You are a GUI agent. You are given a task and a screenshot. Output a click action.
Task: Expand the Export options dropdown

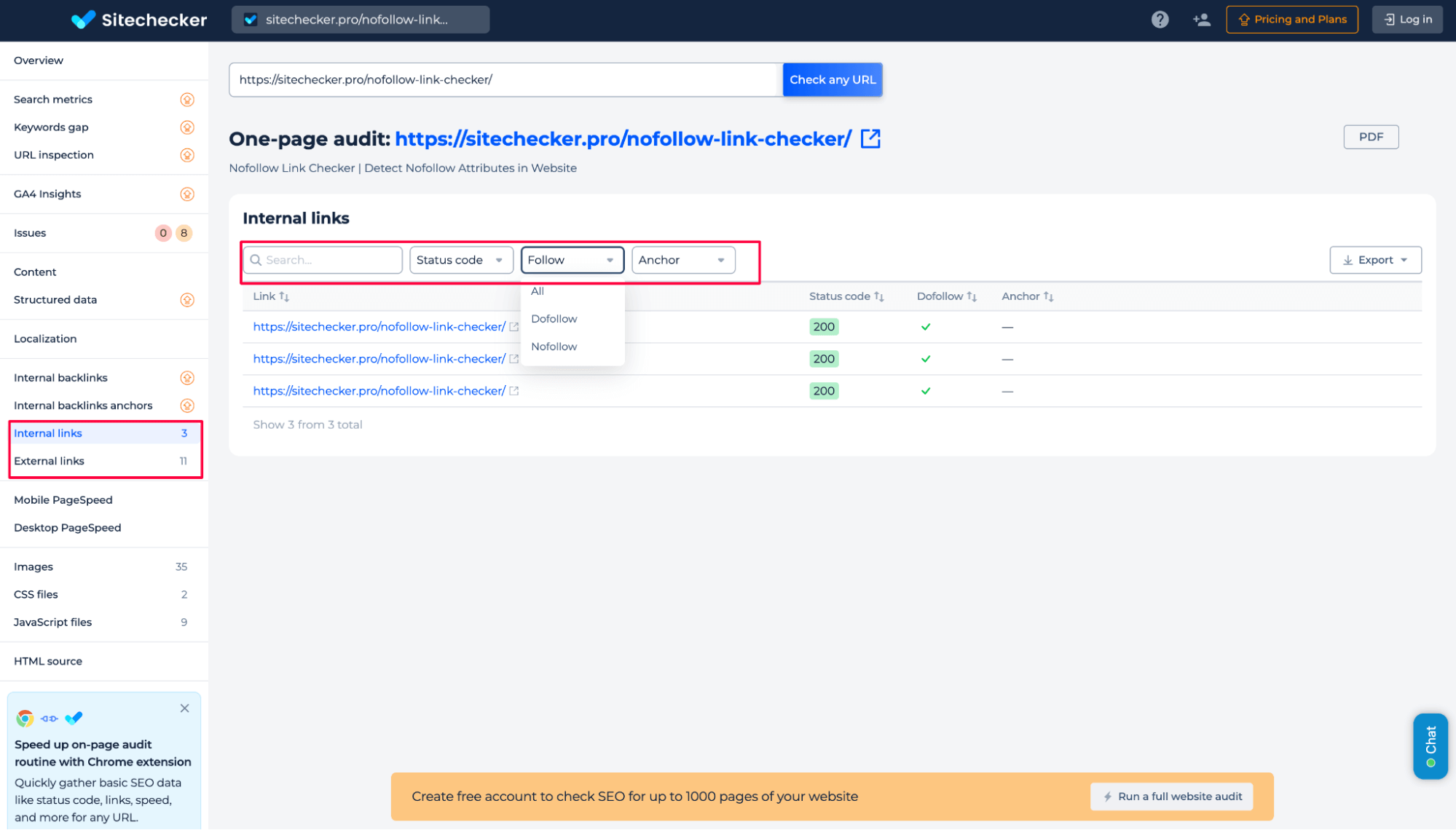click(1374, 260)
